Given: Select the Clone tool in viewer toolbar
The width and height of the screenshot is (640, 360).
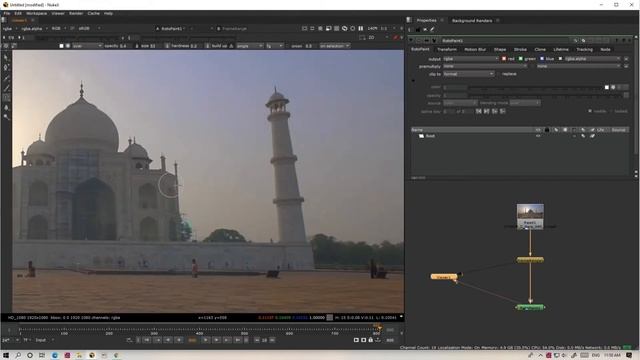Looking at the screenshot, I should (6, 98).
